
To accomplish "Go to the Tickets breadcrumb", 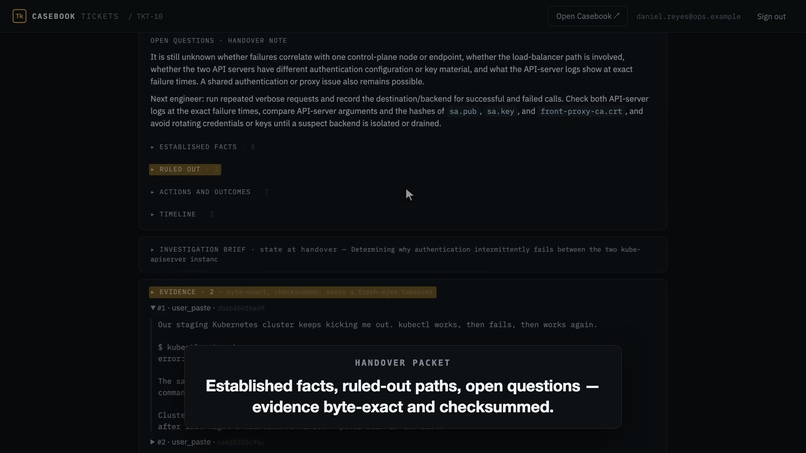I will [100, 16].
